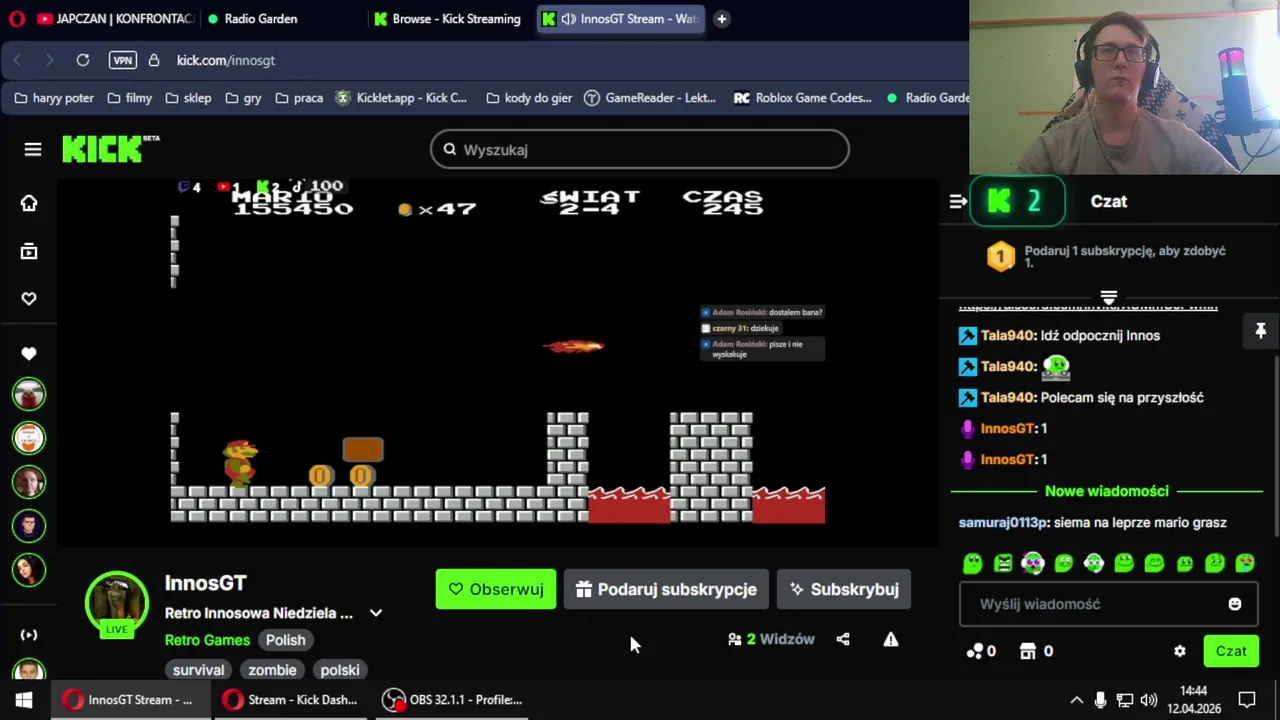Open kody do gier bookmark folder
The height and width of the screenshot is (720, 1280).
[529, 98]
